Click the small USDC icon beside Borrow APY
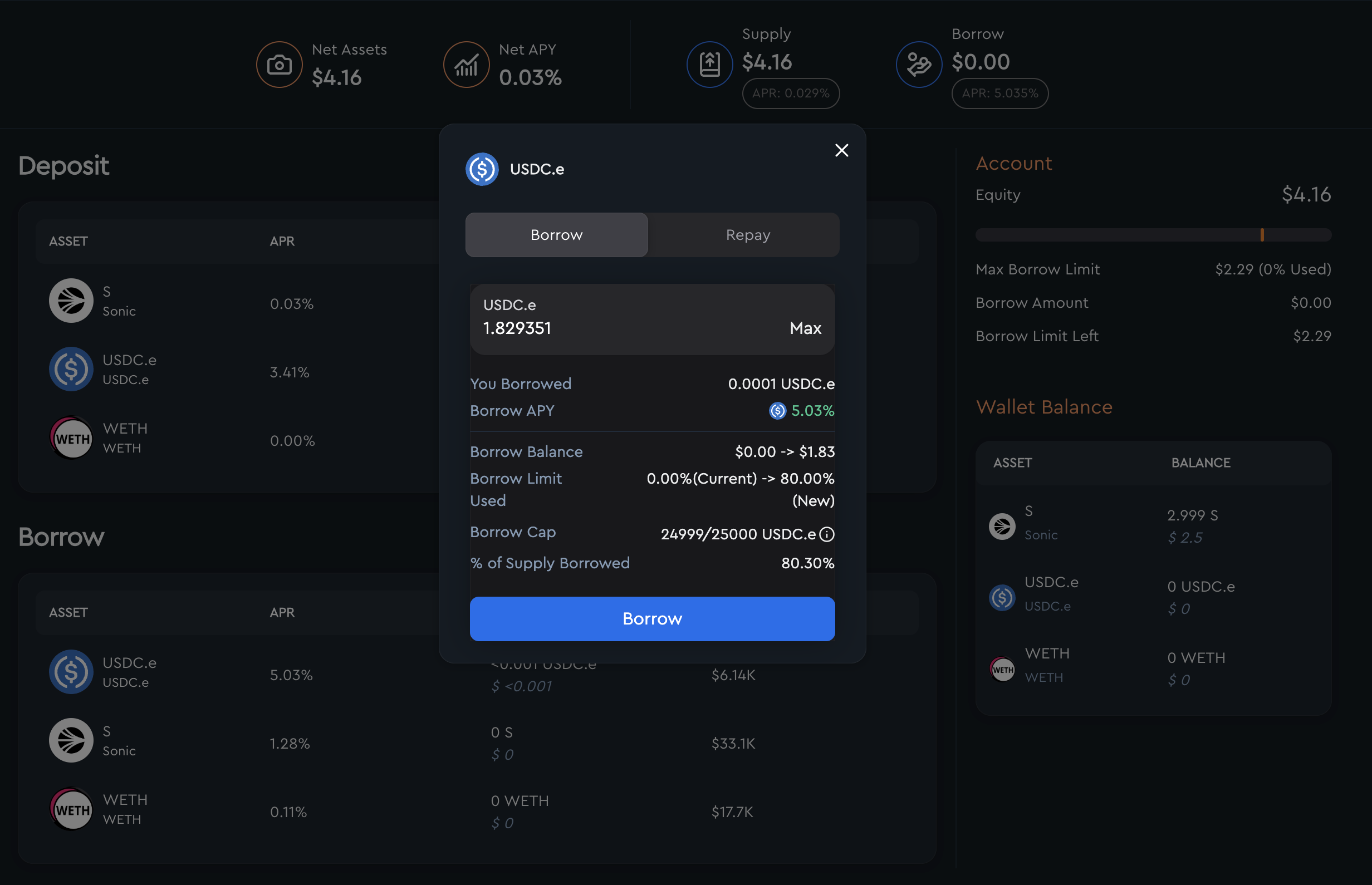The image size is (1372, 885). (777, 411)
